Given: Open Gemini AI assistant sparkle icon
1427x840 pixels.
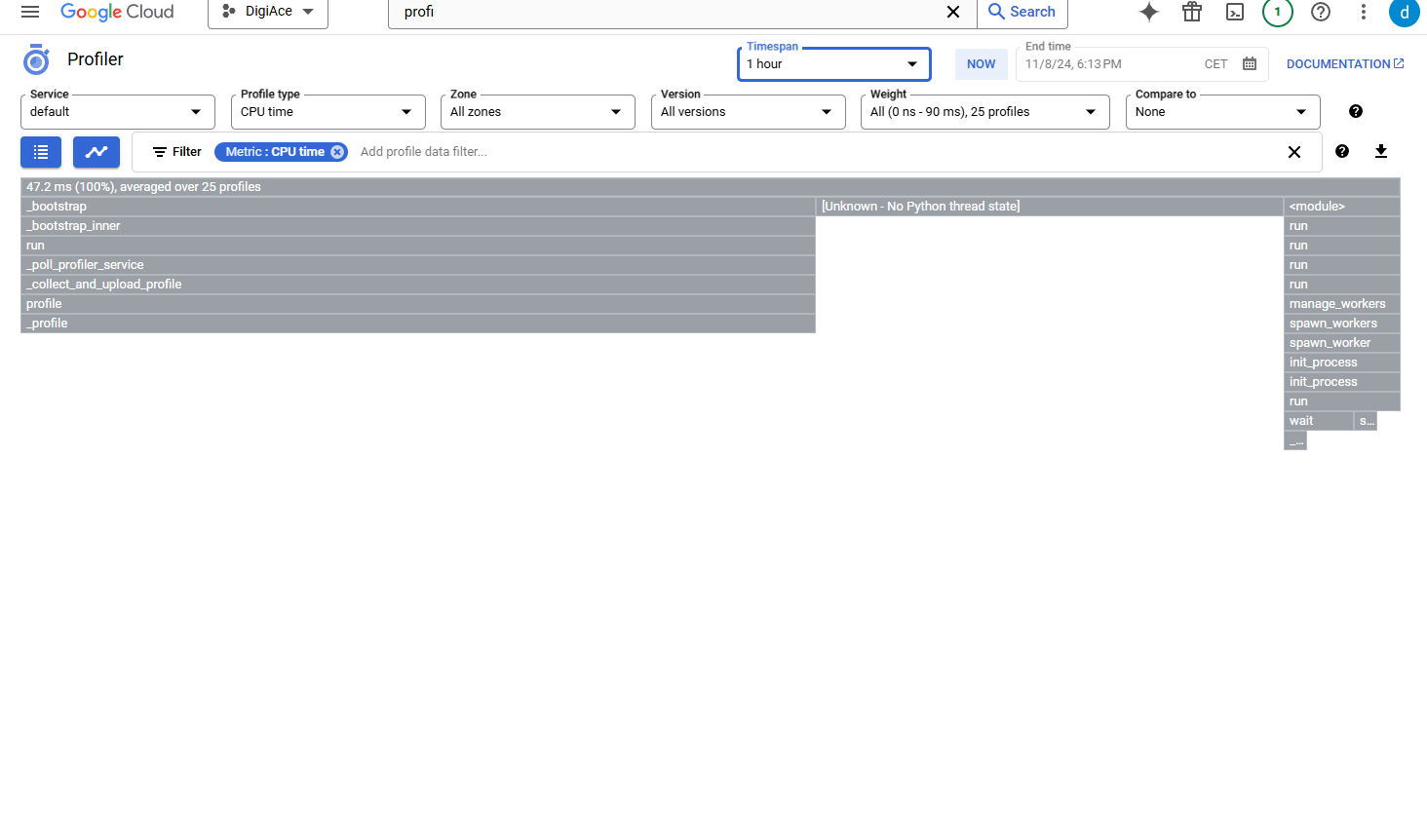Looking at the screenshot, I should pyautogui.click(x=1149, y=12).
